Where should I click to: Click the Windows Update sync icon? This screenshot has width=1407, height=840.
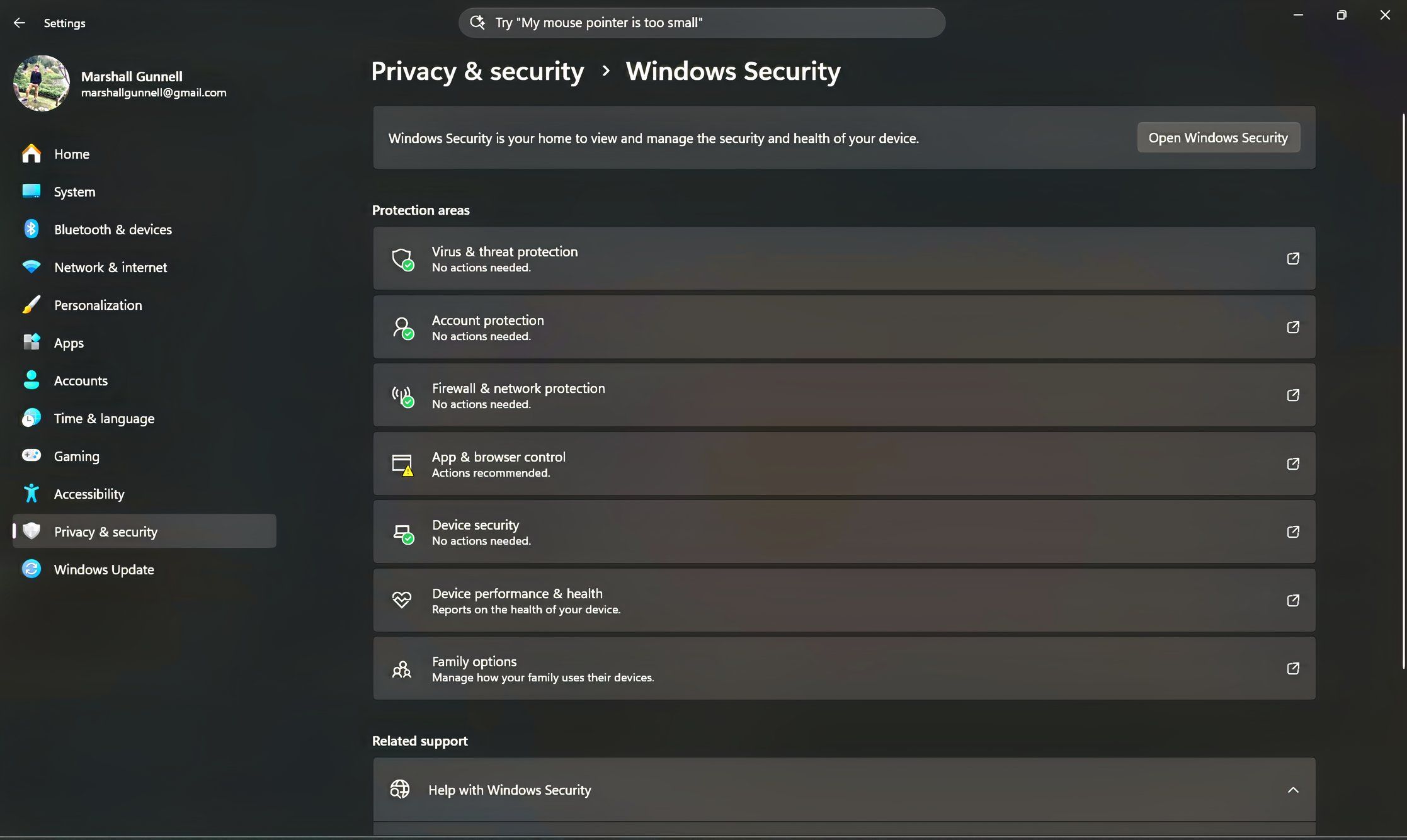click(31, 569)
